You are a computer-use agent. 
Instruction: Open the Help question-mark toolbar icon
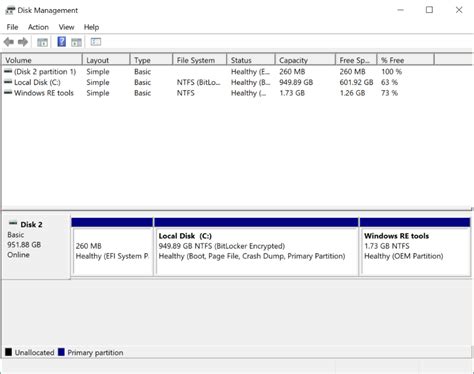click(x=62, y=42)
